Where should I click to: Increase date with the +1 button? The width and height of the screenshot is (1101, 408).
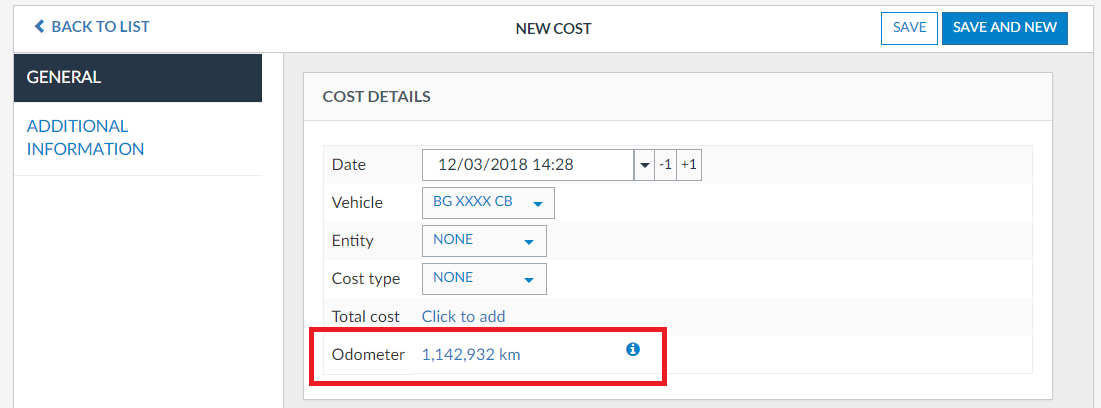[x=689, y=165]
